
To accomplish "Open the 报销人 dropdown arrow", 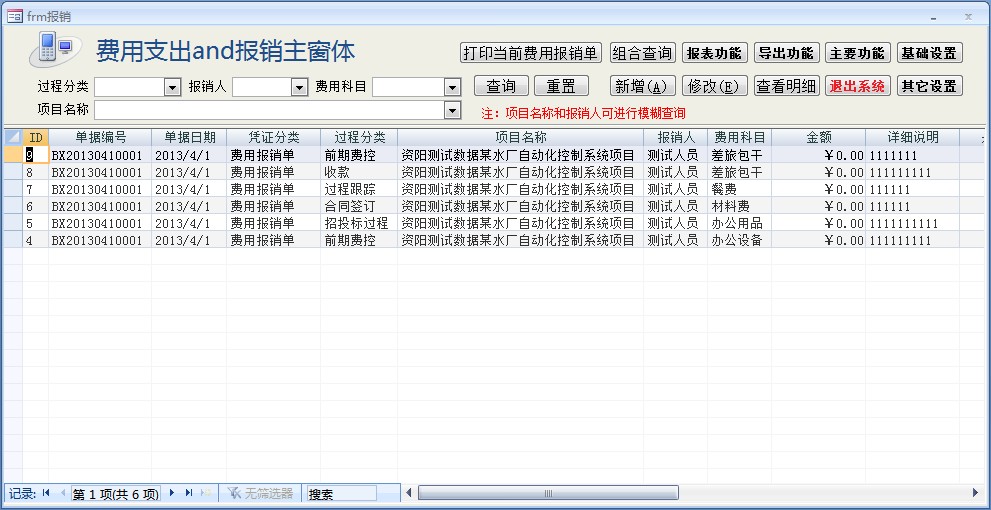I will coord(300,88).
